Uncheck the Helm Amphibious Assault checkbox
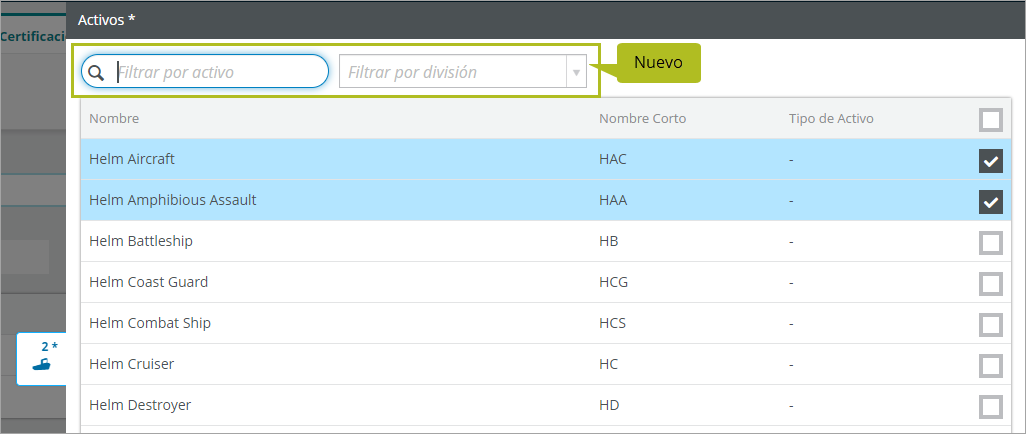The width and height of the screenshot is (1026, 434). [x=991, y=202]
